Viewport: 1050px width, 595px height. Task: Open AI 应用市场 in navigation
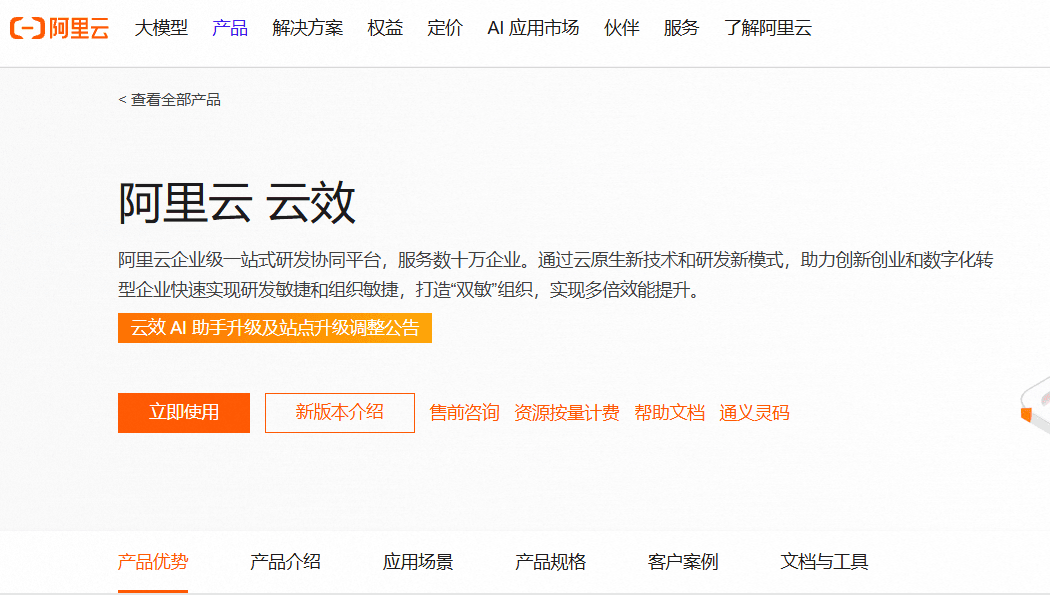click(533, 28)
